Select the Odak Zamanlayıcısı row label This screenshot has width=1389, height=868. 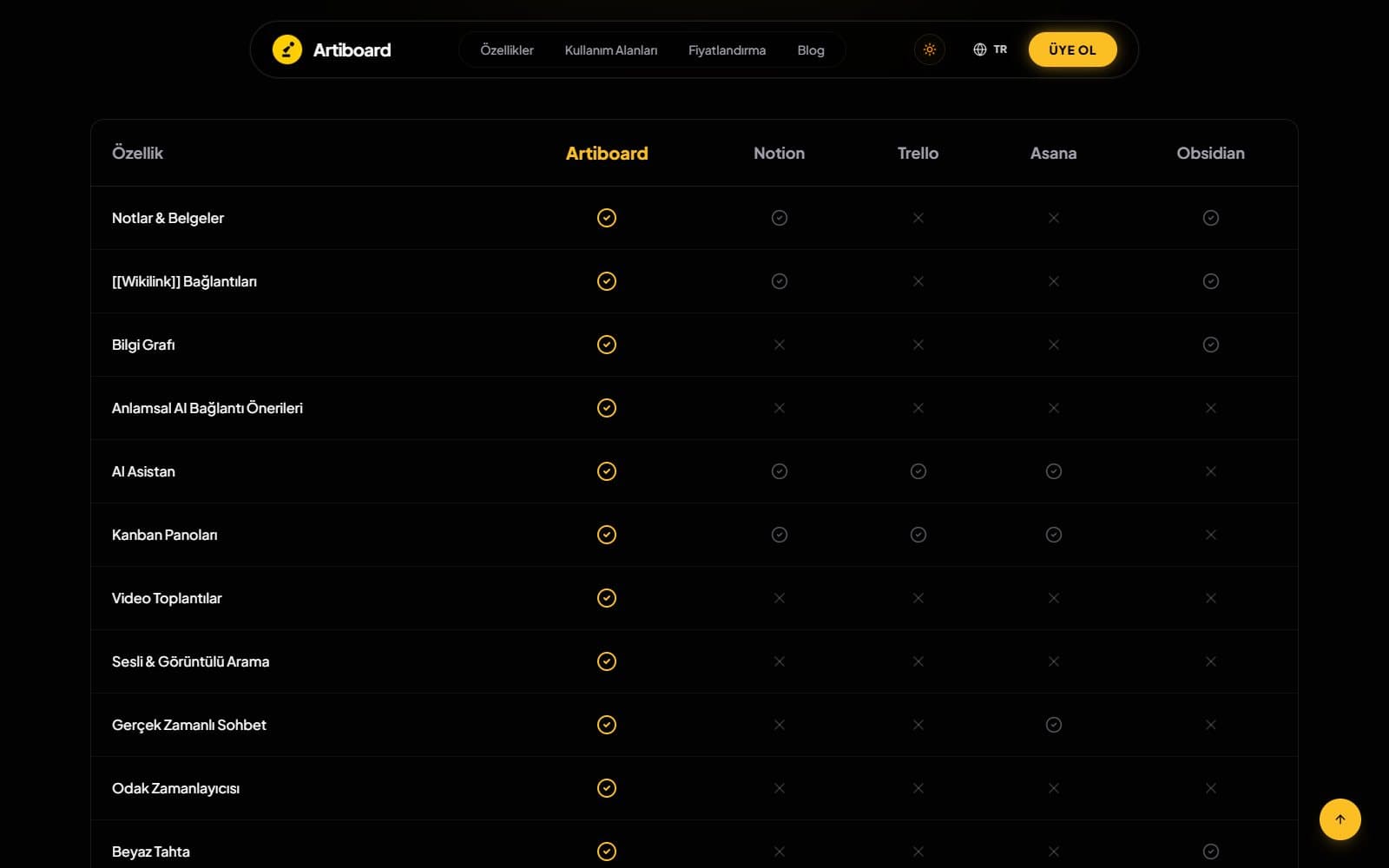tap(175, 788)
